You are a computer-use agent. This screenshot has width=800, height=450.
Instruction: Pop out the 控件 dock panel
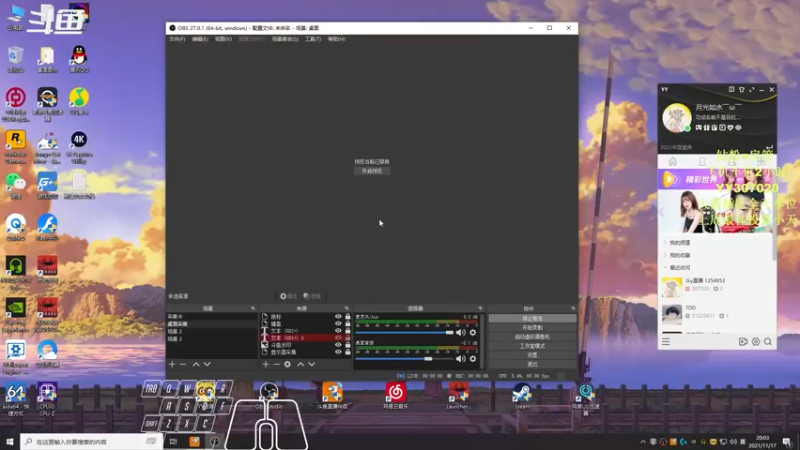tap(573, 308)
